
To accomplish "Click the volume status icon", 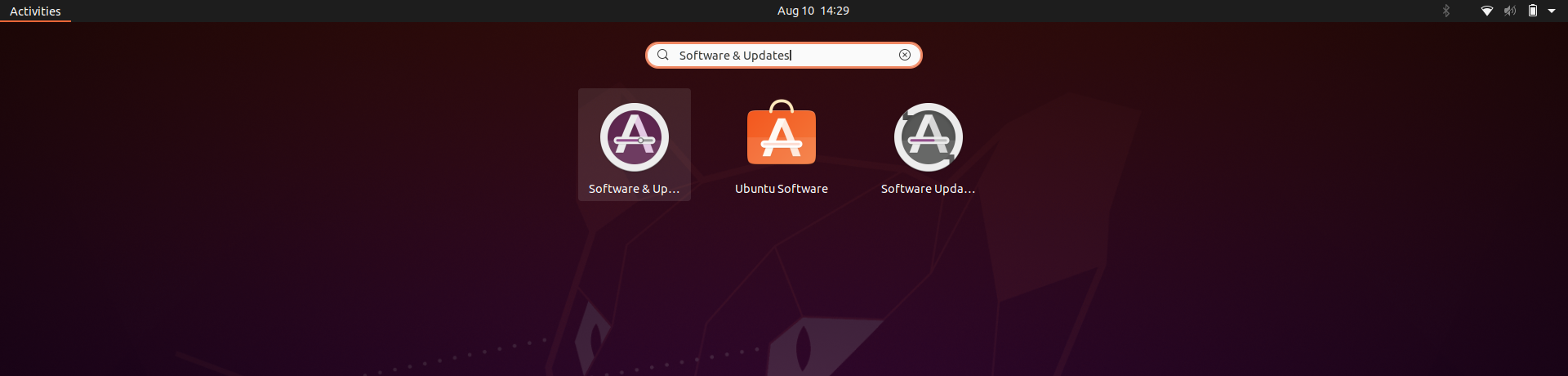I will pos(1510,11).
